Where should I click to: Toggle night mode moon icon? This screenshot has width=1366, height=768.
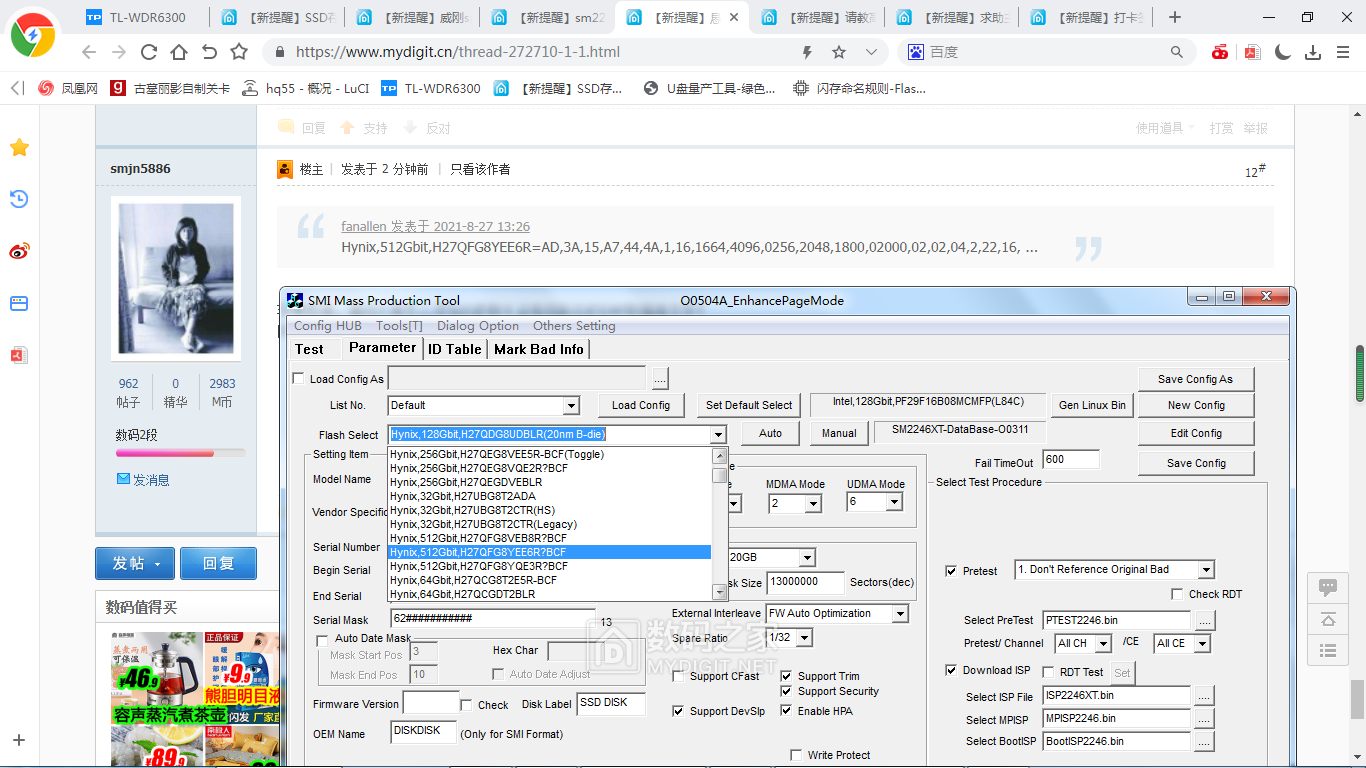[x=1283, y=52]
